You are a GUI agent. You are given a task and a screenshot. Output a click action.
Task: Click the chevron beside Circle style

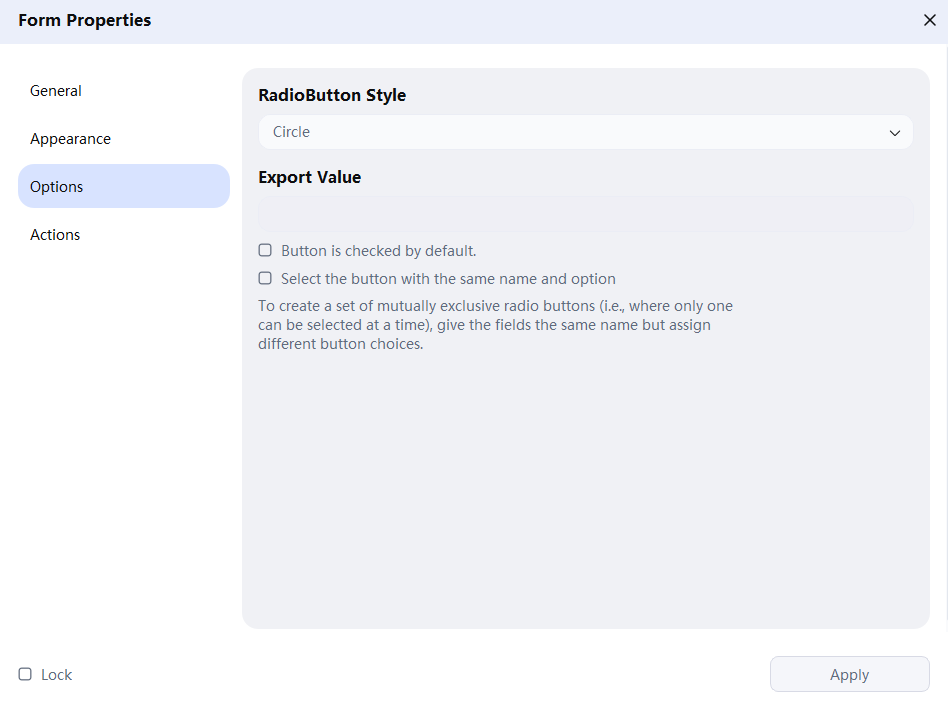click(x=895, y=131)
